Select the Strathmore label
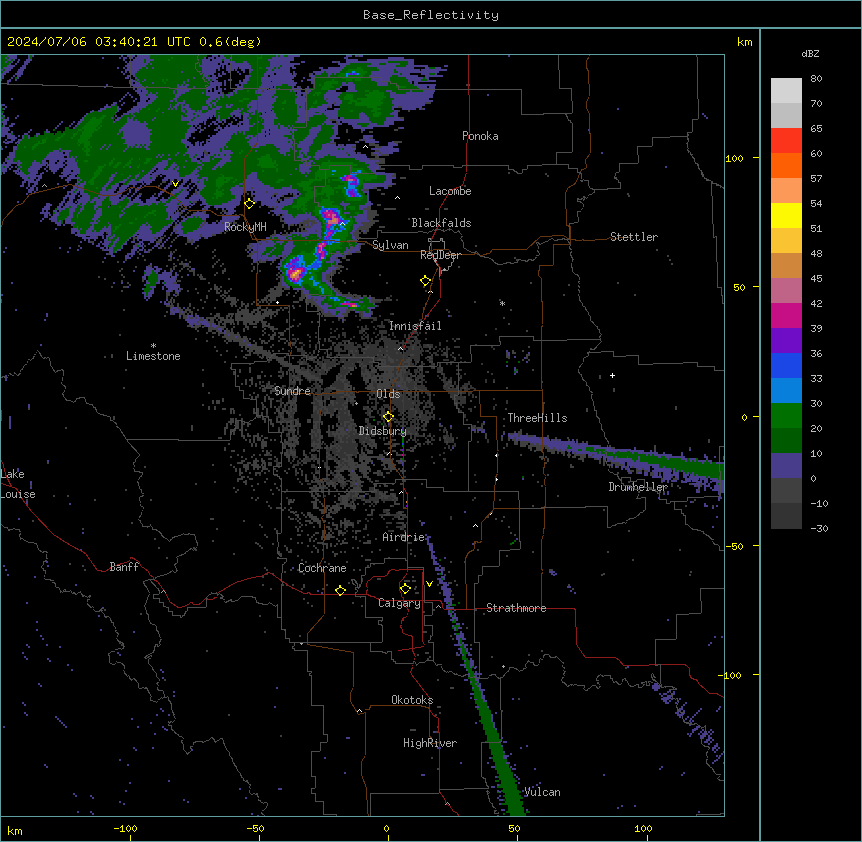The height and width of the screenshot is (842, 862). (516, 608)
